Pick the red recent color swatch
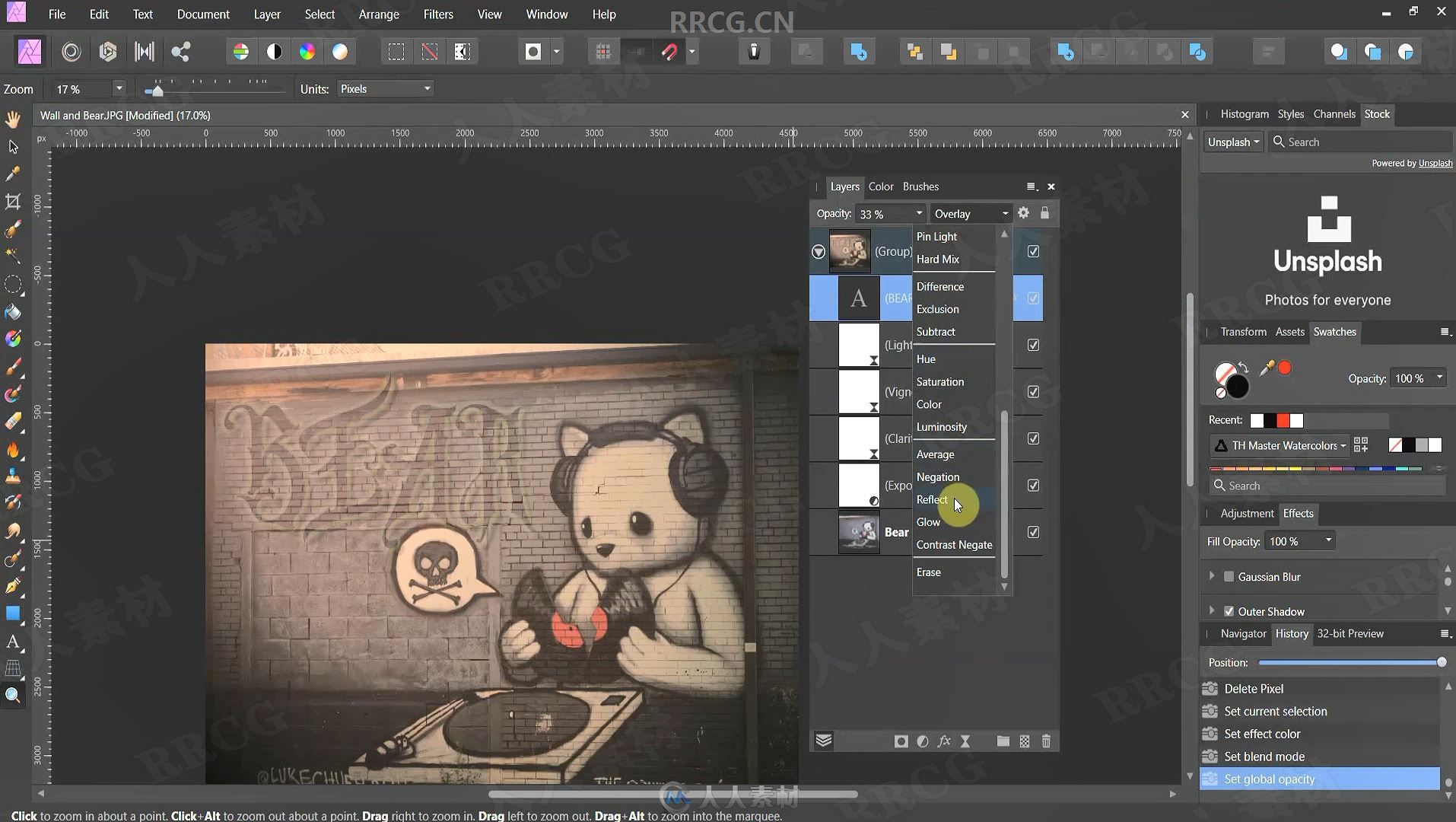 pos(1283,421)
